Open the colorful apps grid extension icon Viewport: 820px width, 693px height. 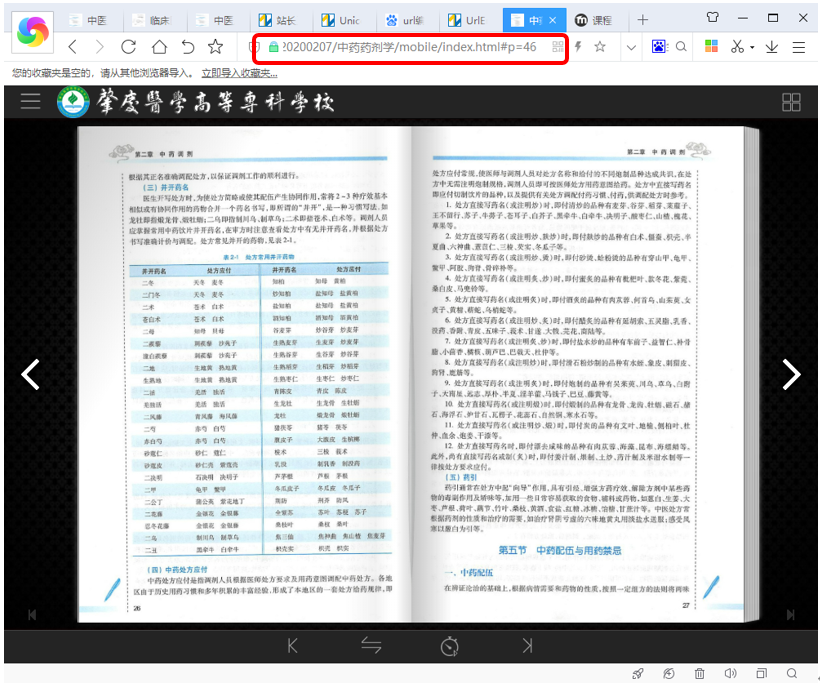point(711,47)
